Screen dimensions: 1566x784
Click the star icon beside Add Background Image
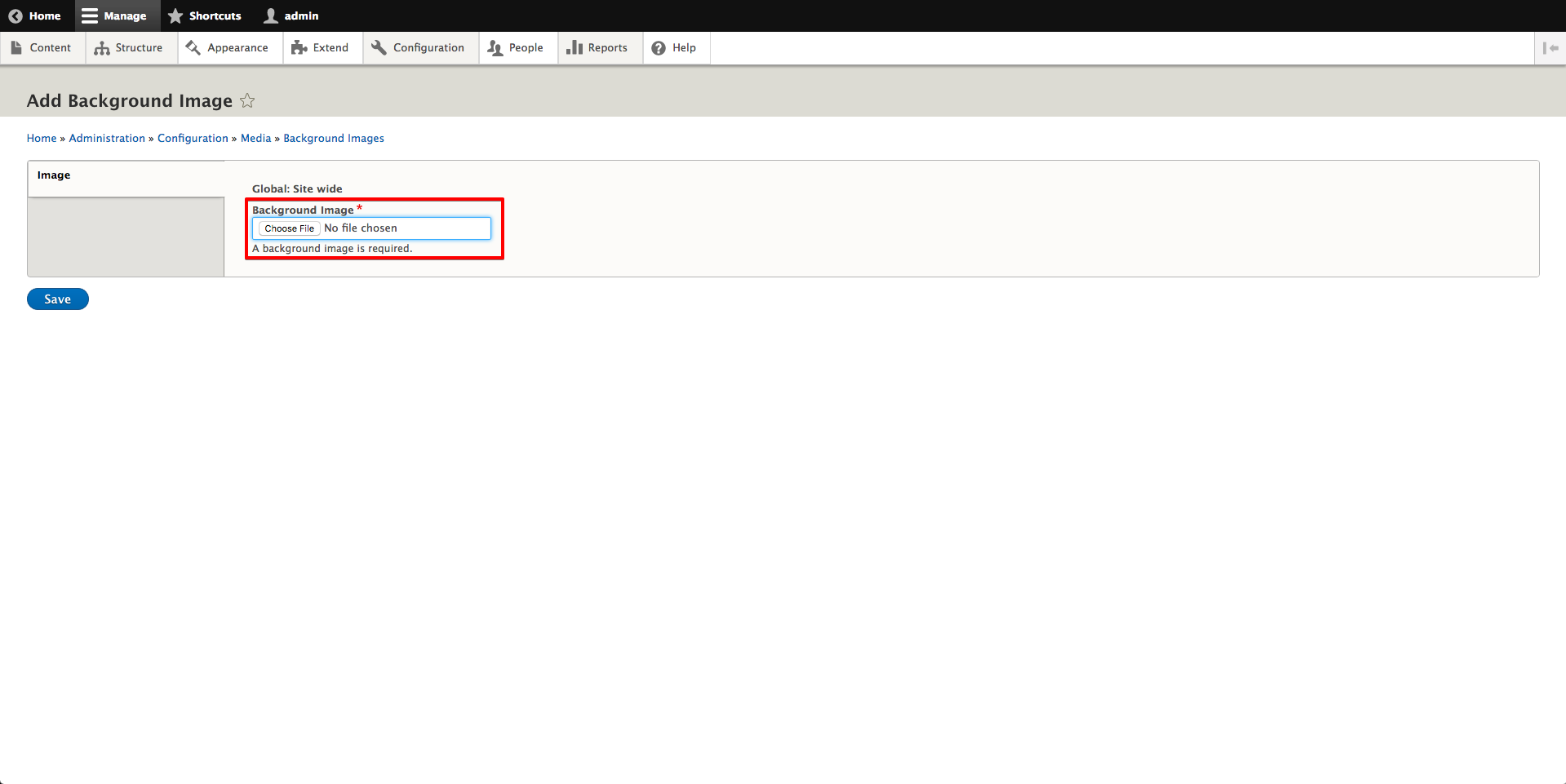pyautogui.click(x=247, y=101)
